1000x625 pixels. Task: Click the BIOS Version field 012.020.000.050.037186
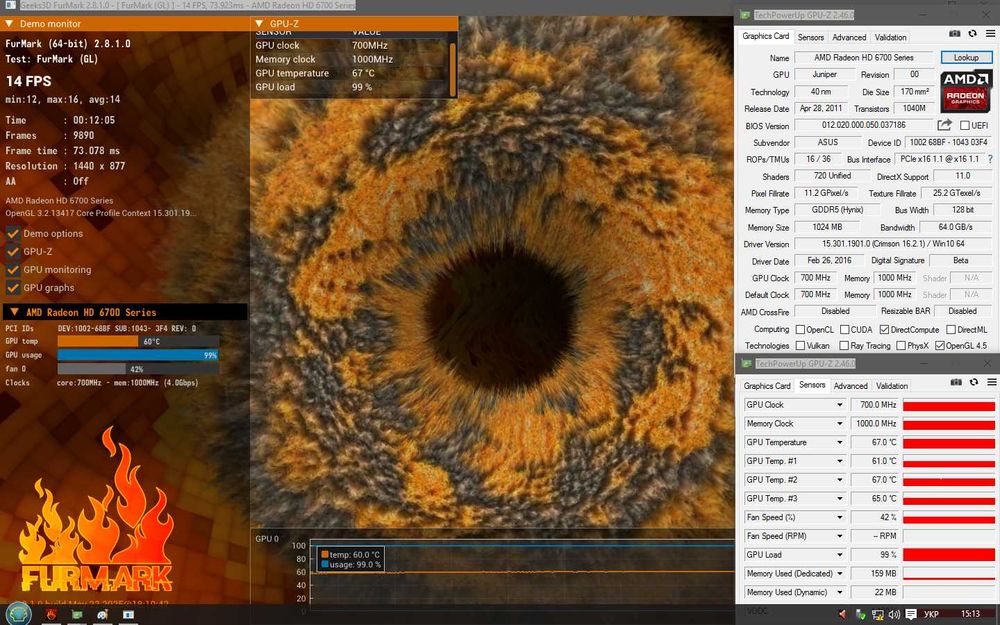(864, 125)
